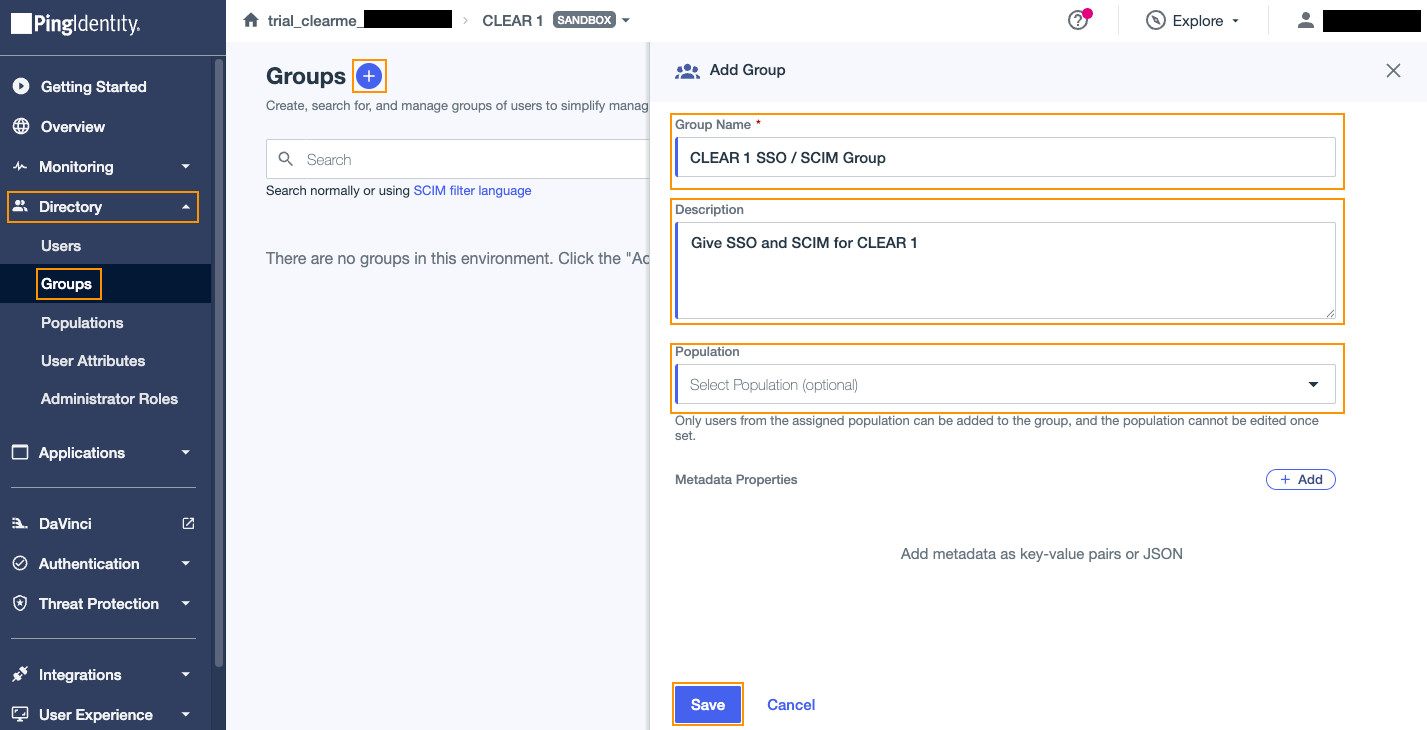Viewport: 1427px width, 730px height.
Task: Click the Add Group people icon
Action: [x=687, y=70]
